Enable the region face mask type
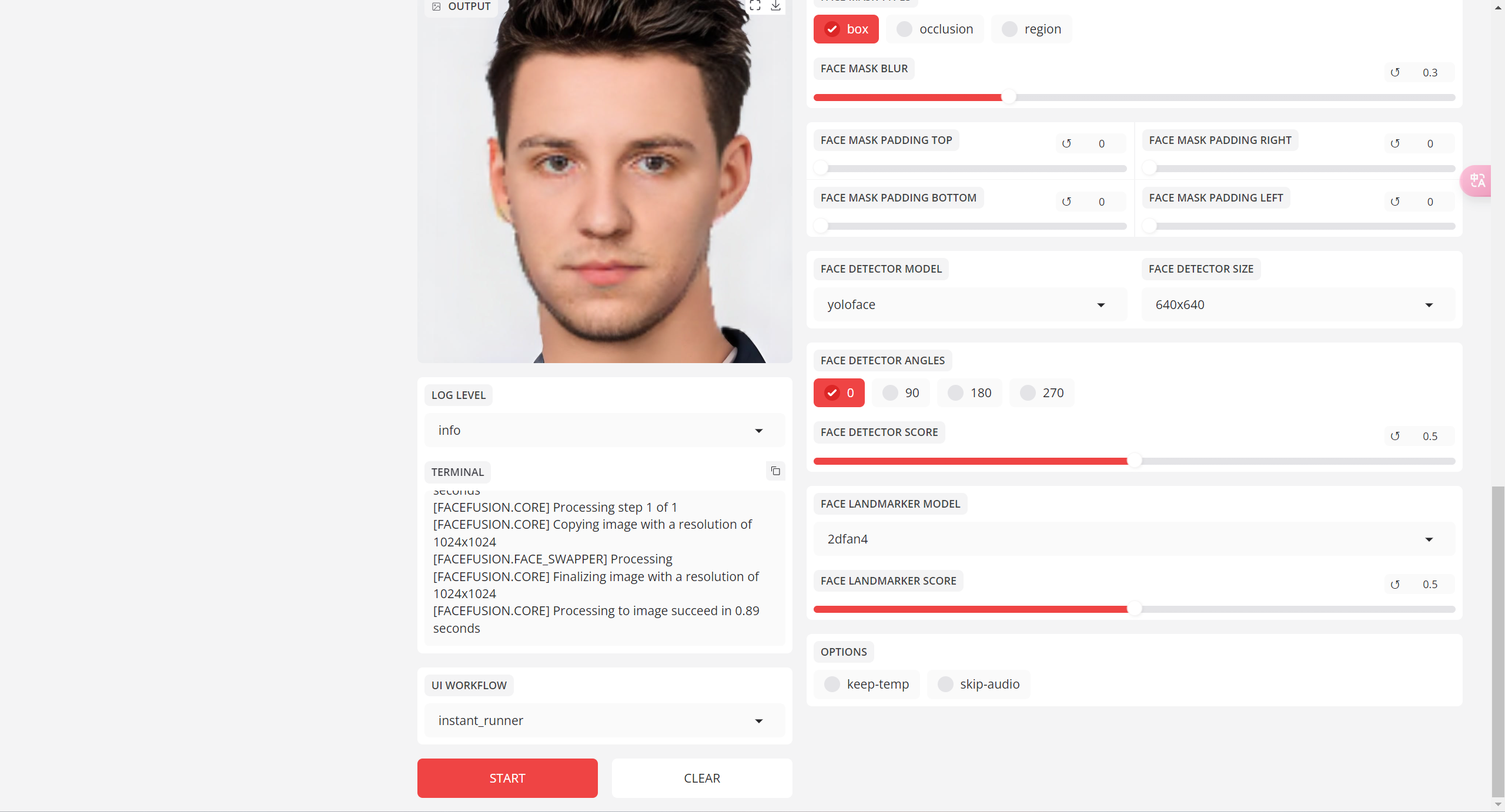Image resolution: width=1505 pixels, height=812 pixels. pos(1031,29)
